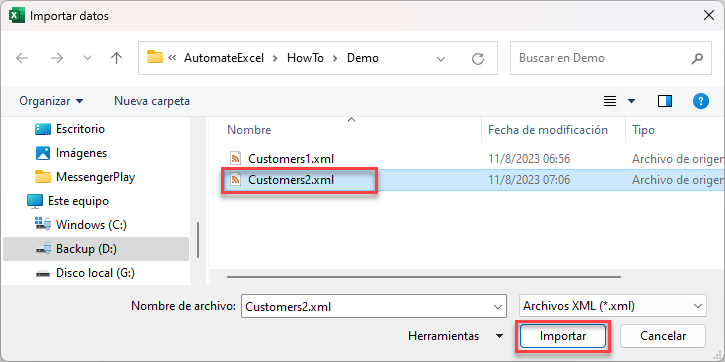Open the MessengerPlay folder in sidebar
The height and width of the screenshot is (362, 725).
click(95, 177)
